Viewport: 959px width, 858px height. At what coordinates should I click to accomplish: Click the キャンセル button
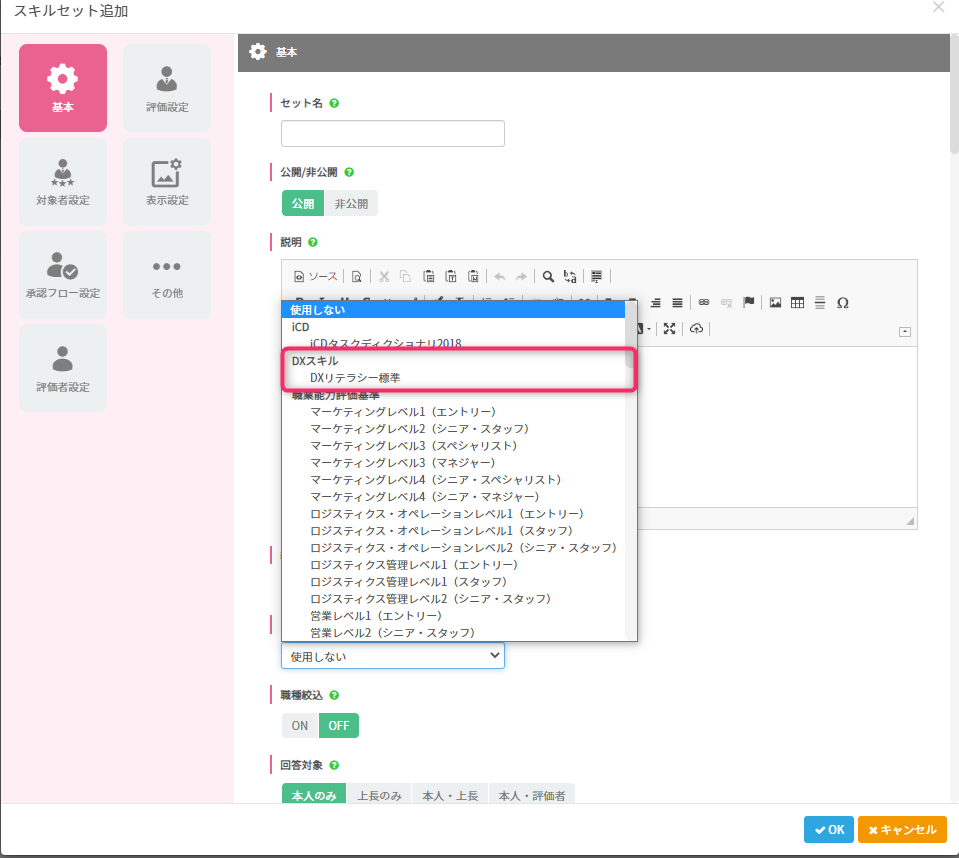pyautogui.click(x=901, y=829)
